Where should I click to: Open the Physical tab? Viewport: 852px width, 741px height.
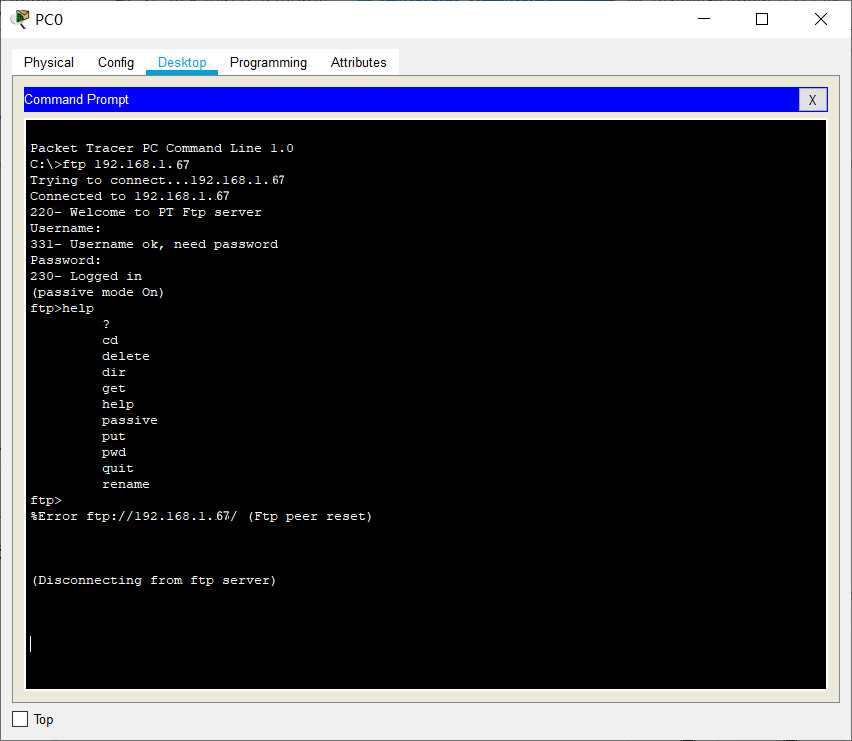(x=48, y=62)
